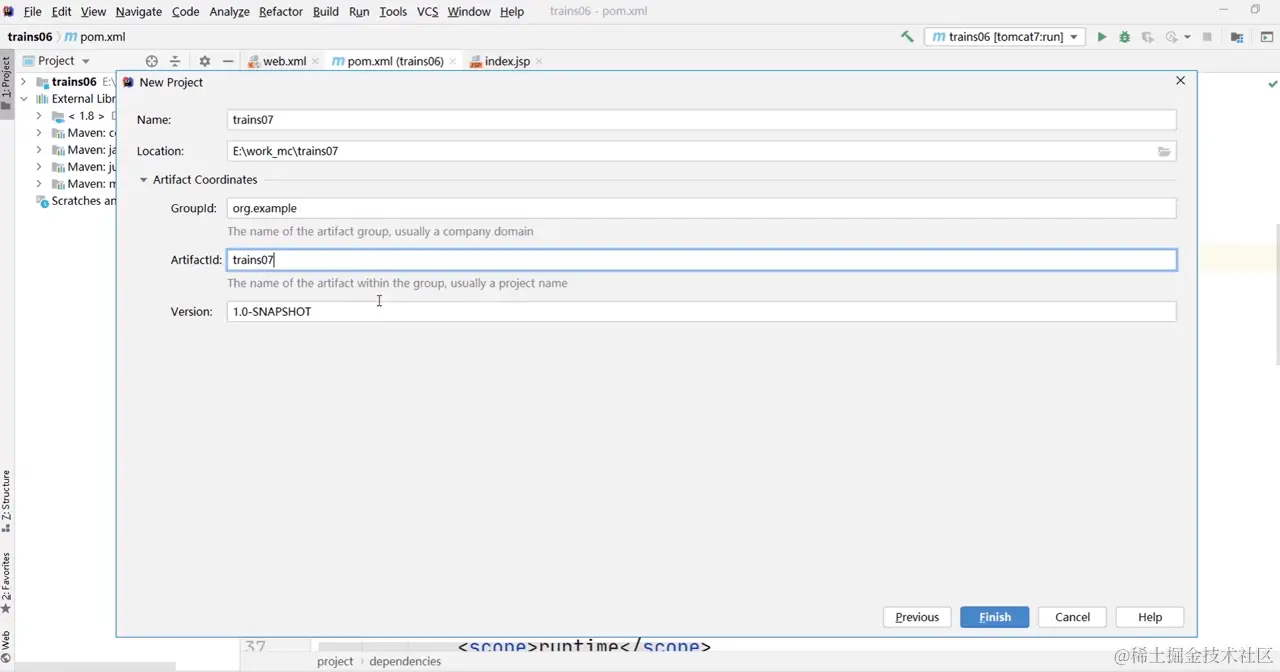1280x672 pixels.
Task: Click the trains06 breadcrumb in the navigation bar
Action: (x=30, y=37)
